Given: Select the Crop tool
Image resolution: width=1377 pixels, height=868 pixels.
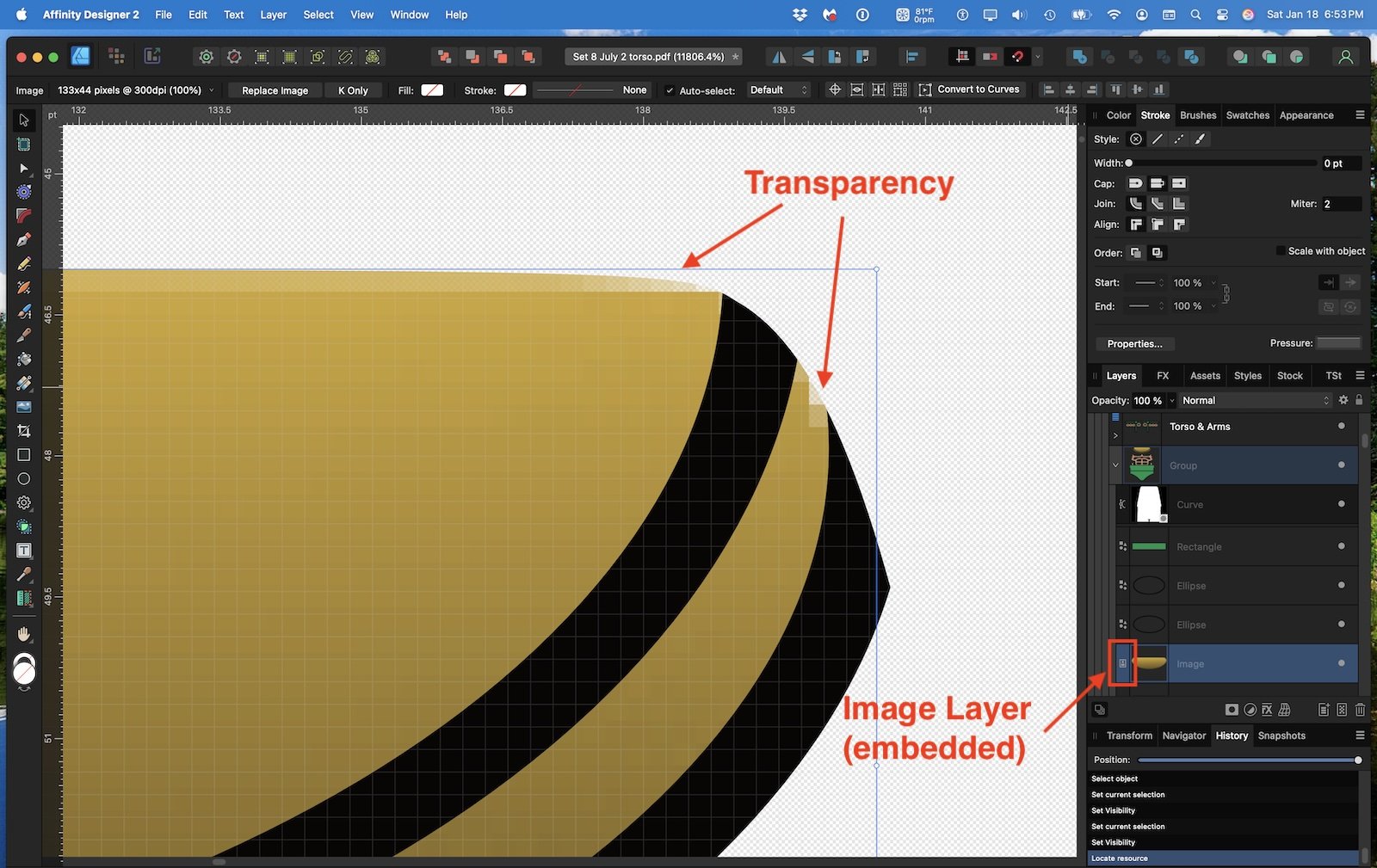Looking at the screenshot, I should 24,430.
